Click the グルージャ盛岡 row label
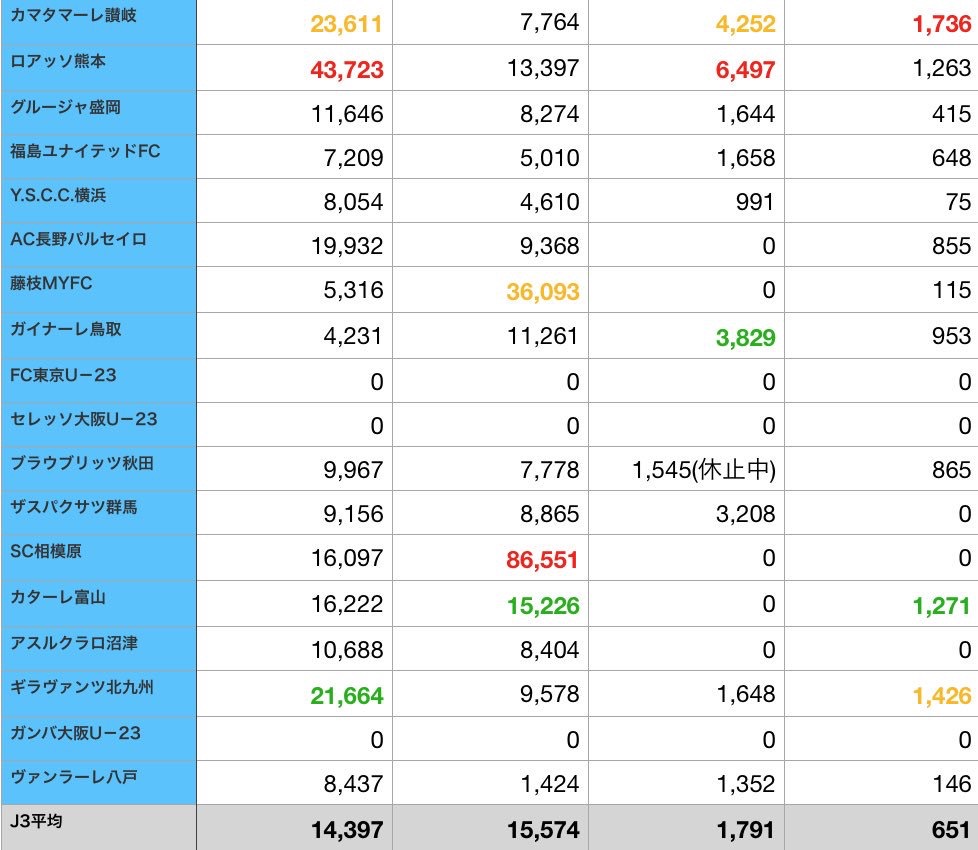The width and height of the screenshot is (978, 850). click(98, 112)
